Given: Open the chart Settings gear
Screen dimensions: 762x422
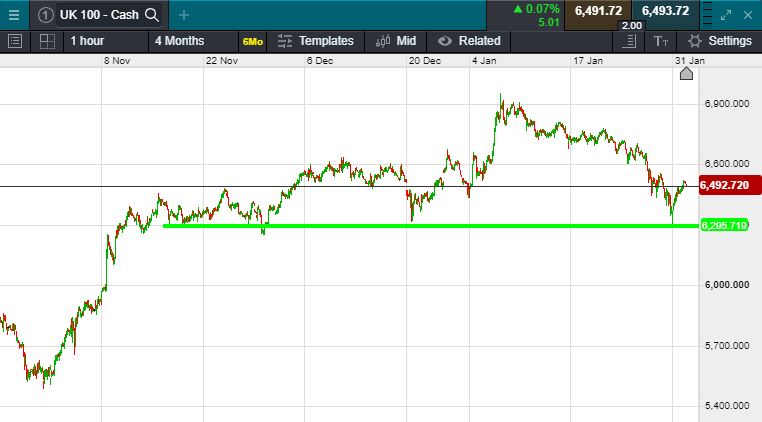Looking at the screenshot, I should click(x=695, y=41).
